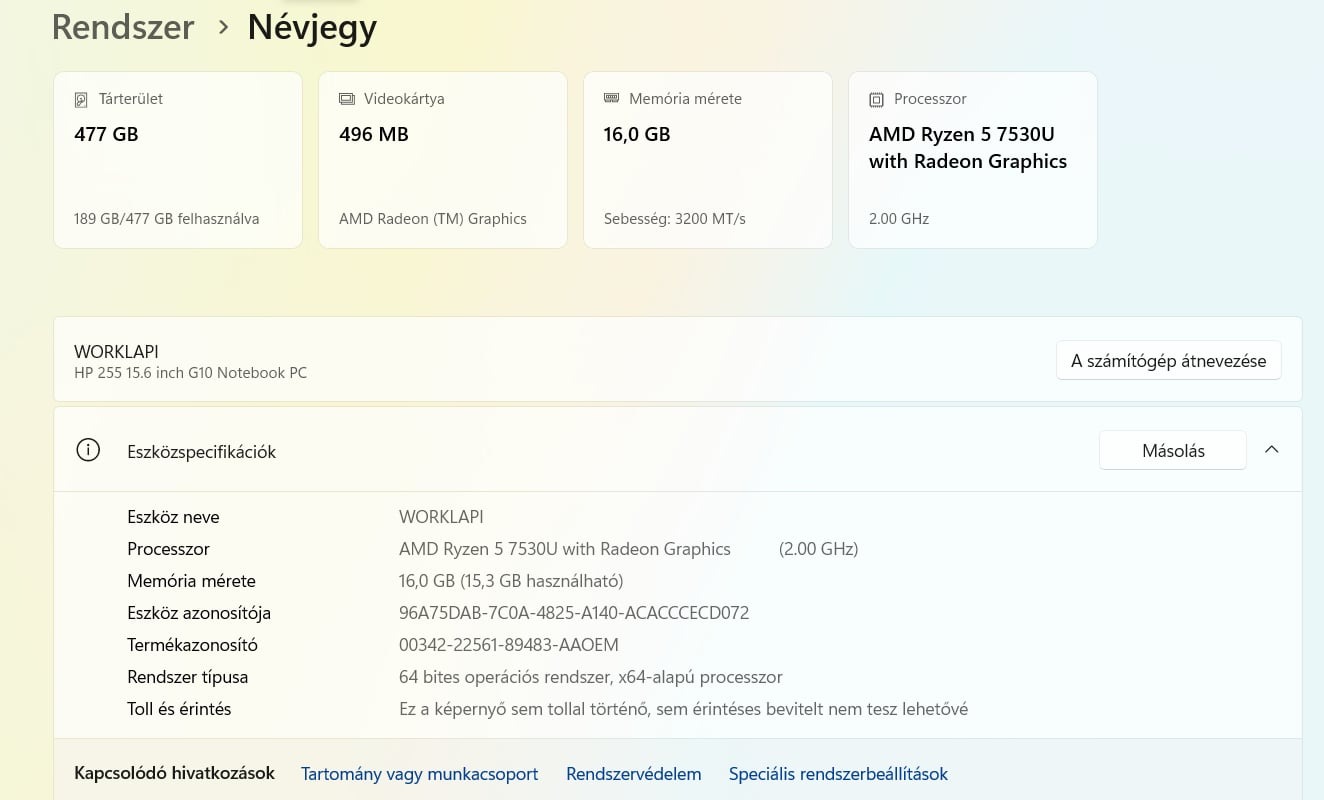1324x800 pixels.
Task: Click the storage (Tárterület) drive icon
Action: pos(81,100)
